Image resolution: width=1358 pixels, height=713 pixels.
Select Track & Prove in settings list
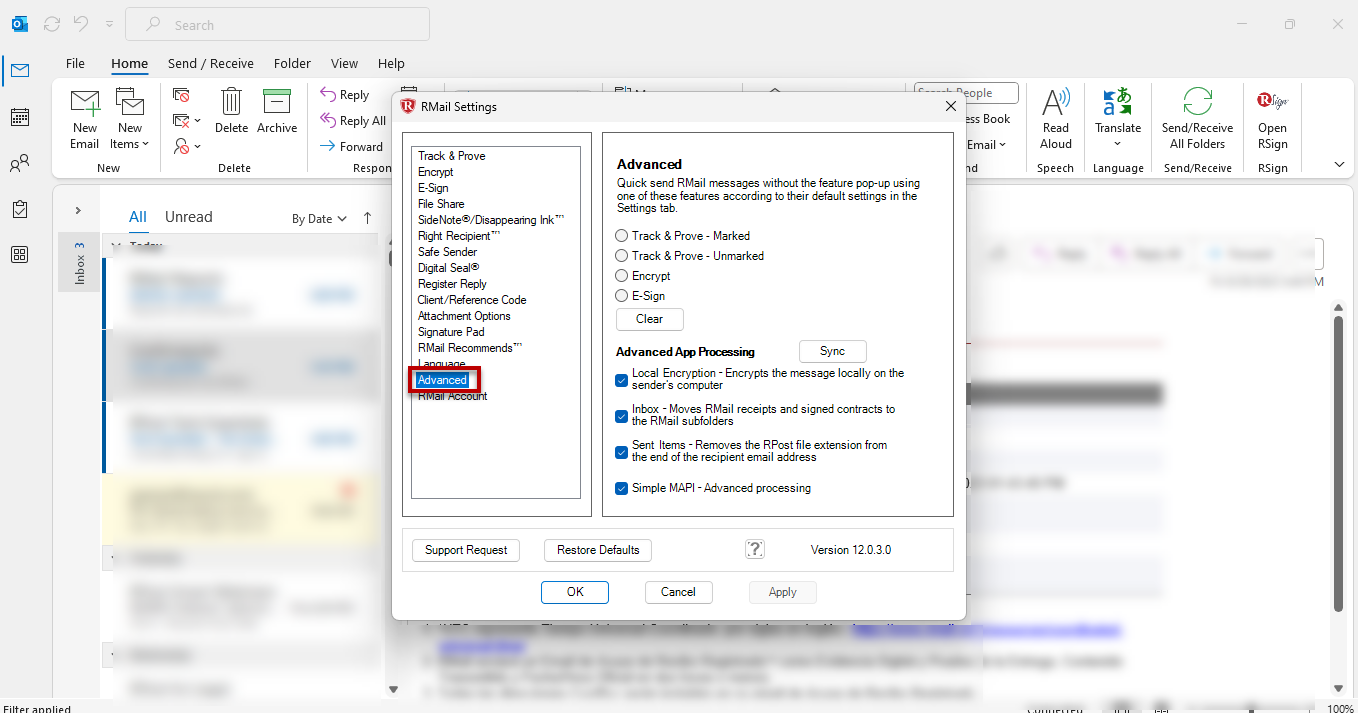tap(452, 156)
